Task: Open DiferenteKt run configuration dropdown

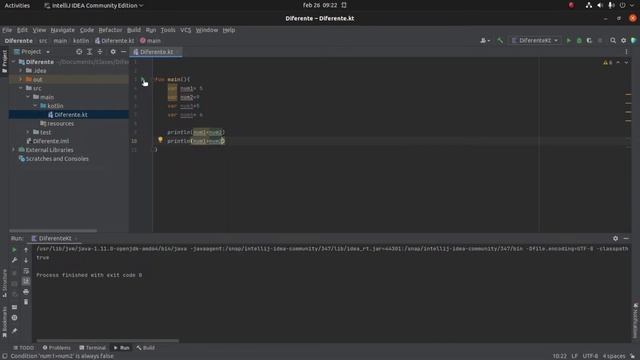Action: coord(535,40)
